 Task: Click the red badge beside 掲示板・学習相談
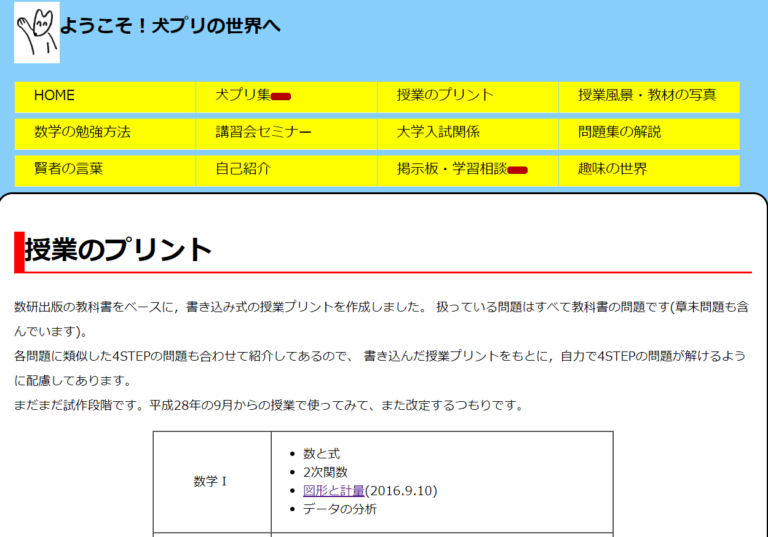point(517,171)
